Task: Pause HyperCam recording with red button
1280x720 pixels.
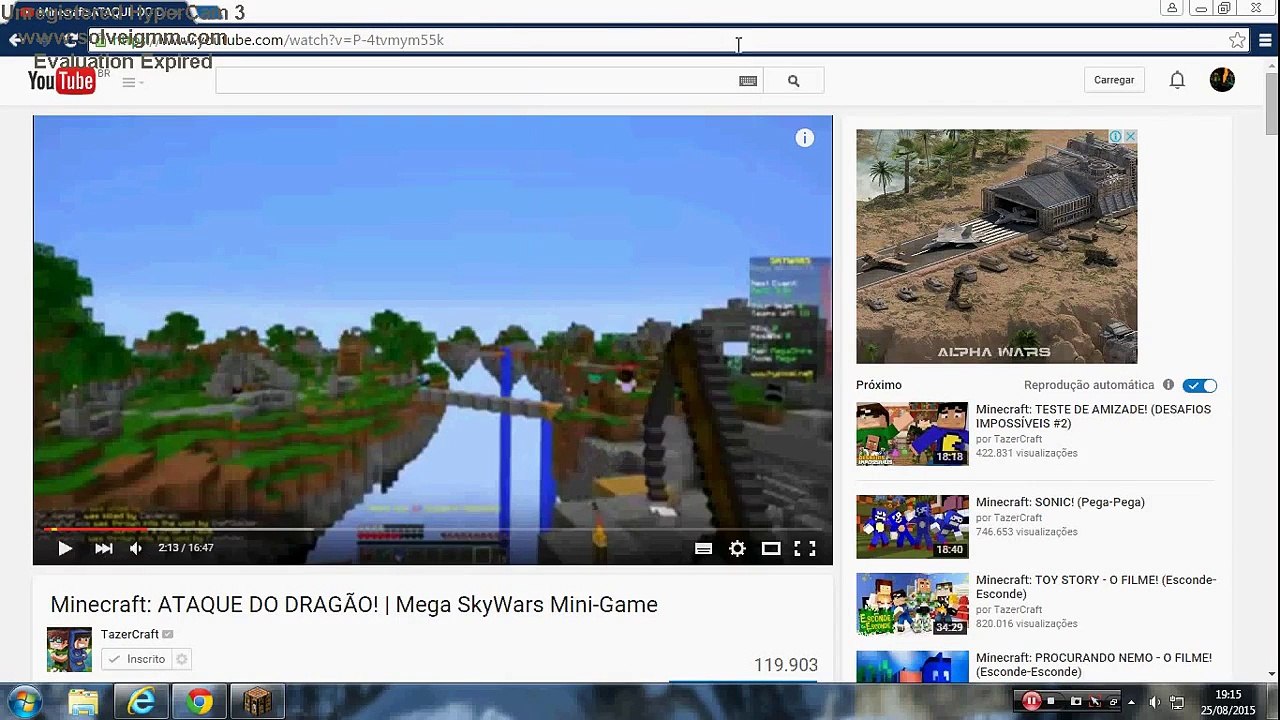Action: coord(1031,702)
